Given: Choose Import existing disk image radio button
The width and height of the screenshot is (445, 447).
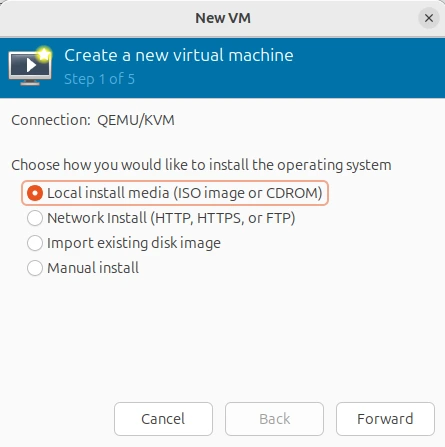Looking at the screenshot, I should point(35,243).
